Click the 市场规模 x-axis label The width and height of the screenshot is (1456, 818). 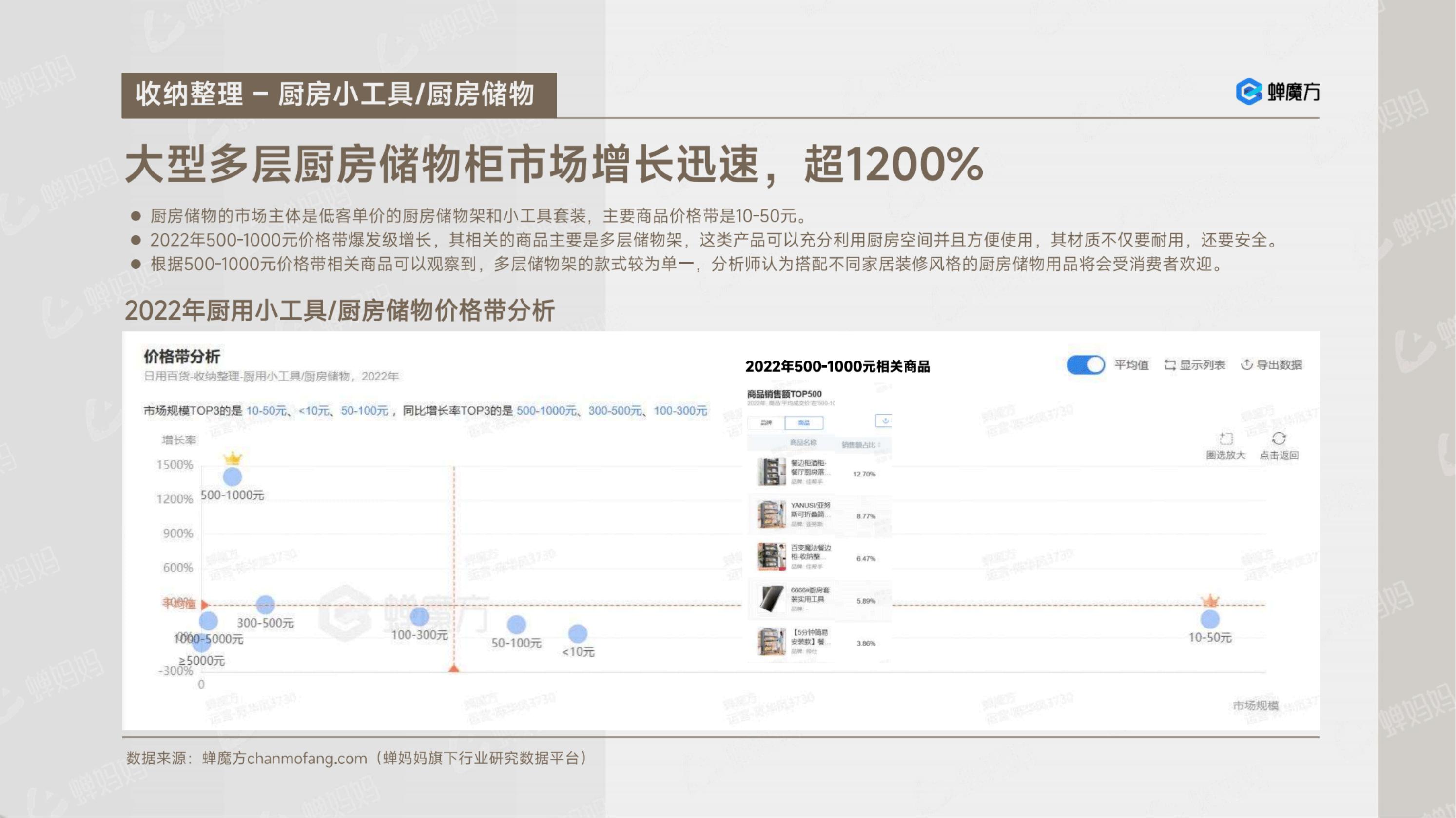[1255, 705]
